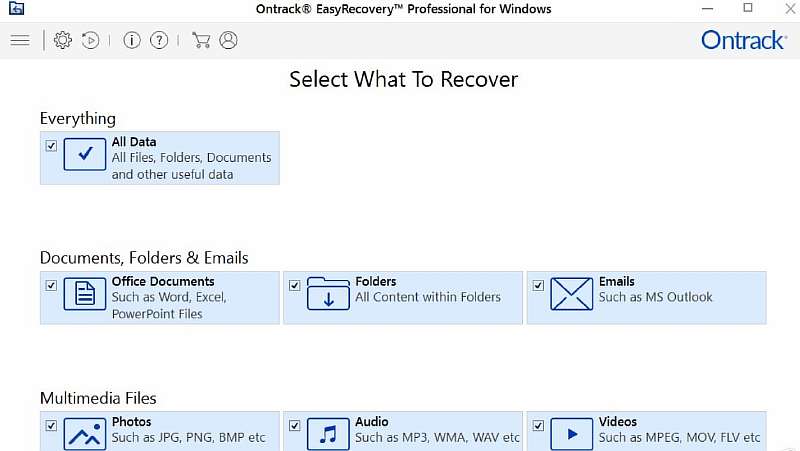Viewport: 800px width, 451px height.
Task: Click the Videos play icon
Action: click(571, 434)
